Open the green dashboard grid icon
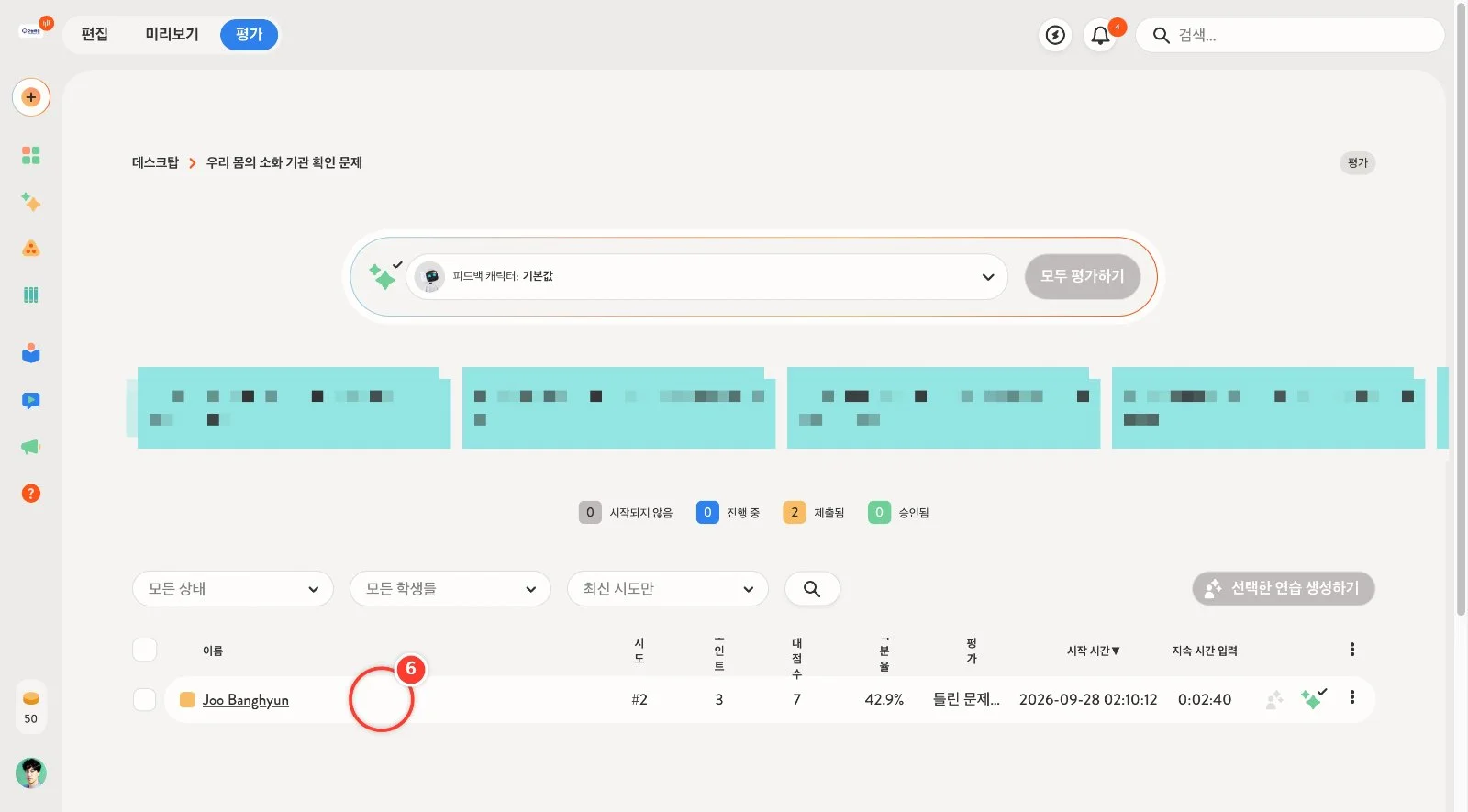1468x812 pixels. tap(31, 155)
